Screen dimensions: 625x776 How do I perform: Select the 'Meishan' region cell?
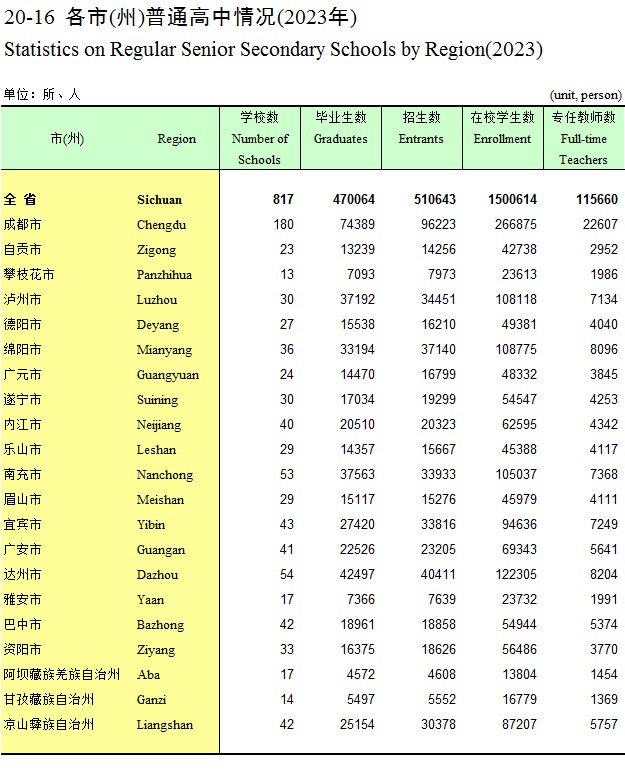(160, 500)
